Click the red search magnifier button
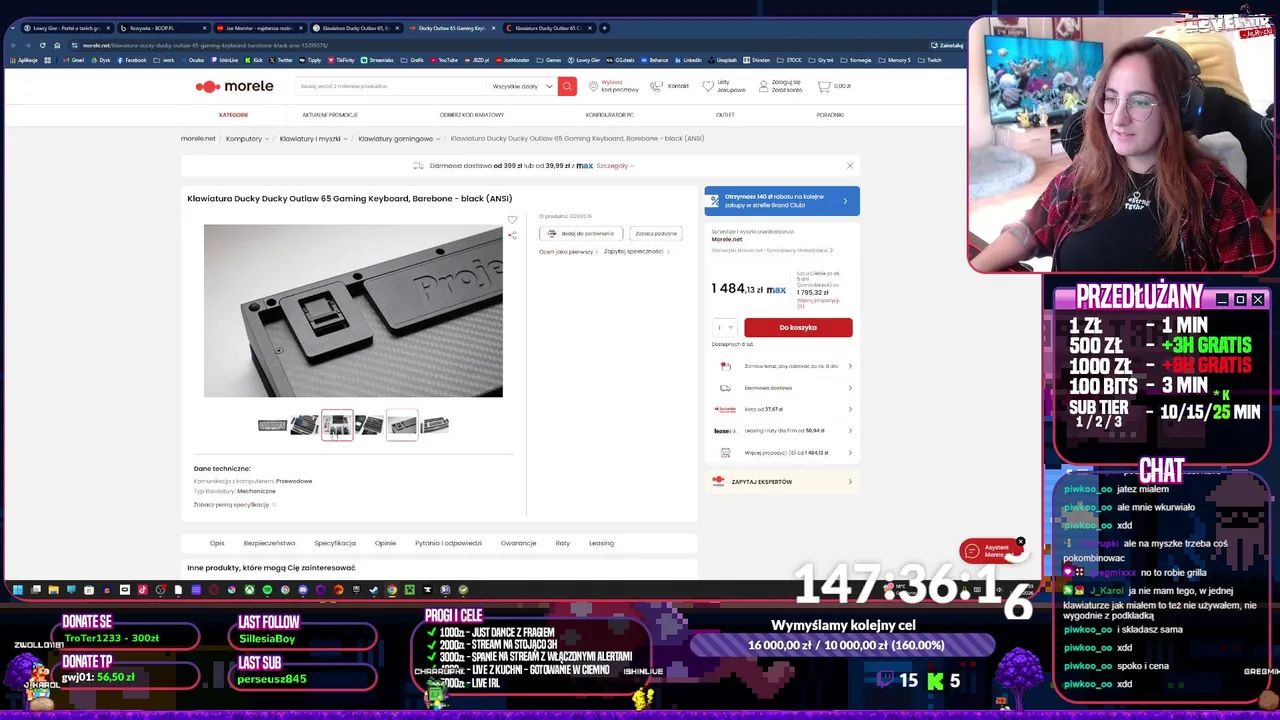Screen dimensions: 1280x720 567,86
